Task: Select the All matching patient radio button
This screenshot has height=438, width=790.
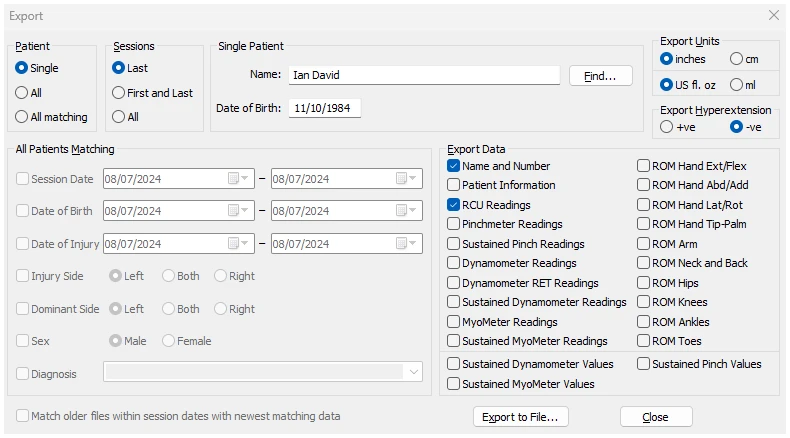Action: (x=22, y=117)
